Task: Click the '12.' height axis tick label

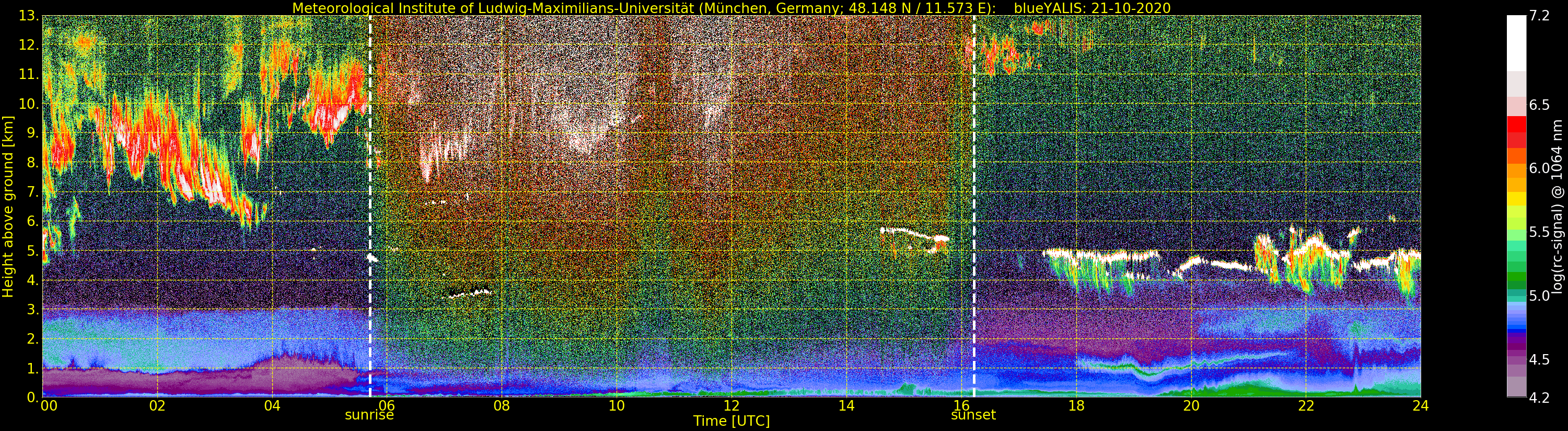Action: point(29,46)
